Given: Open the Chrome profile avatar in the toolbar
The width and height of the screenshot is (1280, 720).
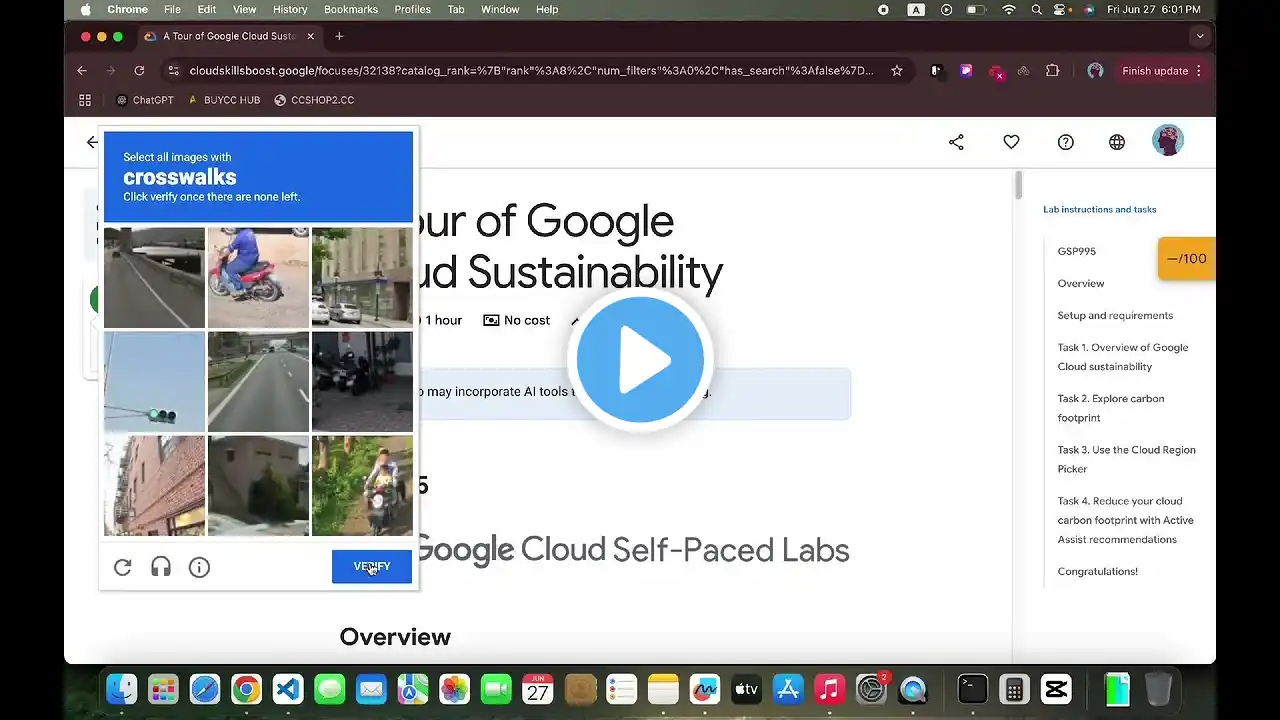Looking at the screenshot, I should pyautogui.click(x=1095, y=71).
